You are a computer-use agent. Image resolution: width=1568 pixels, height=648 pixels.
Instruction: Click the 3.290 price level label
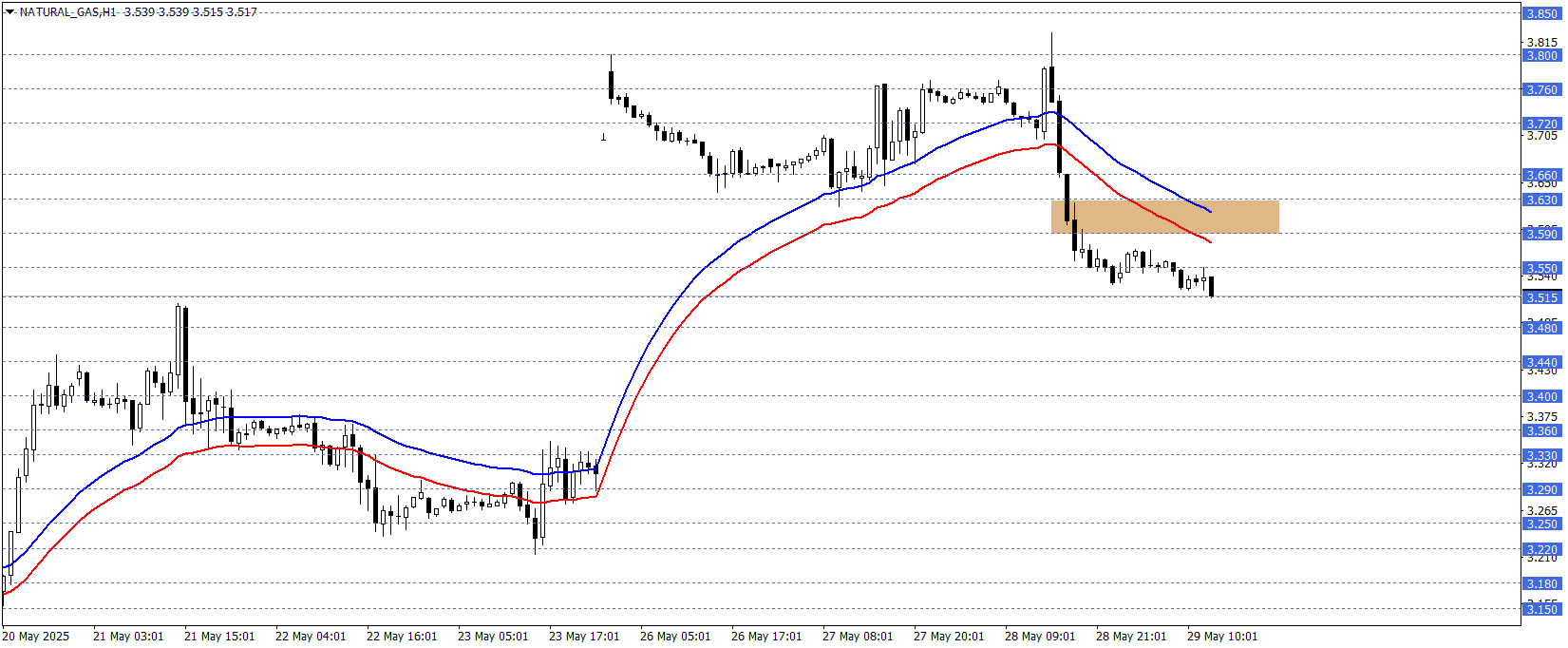tap(1541, 490)
